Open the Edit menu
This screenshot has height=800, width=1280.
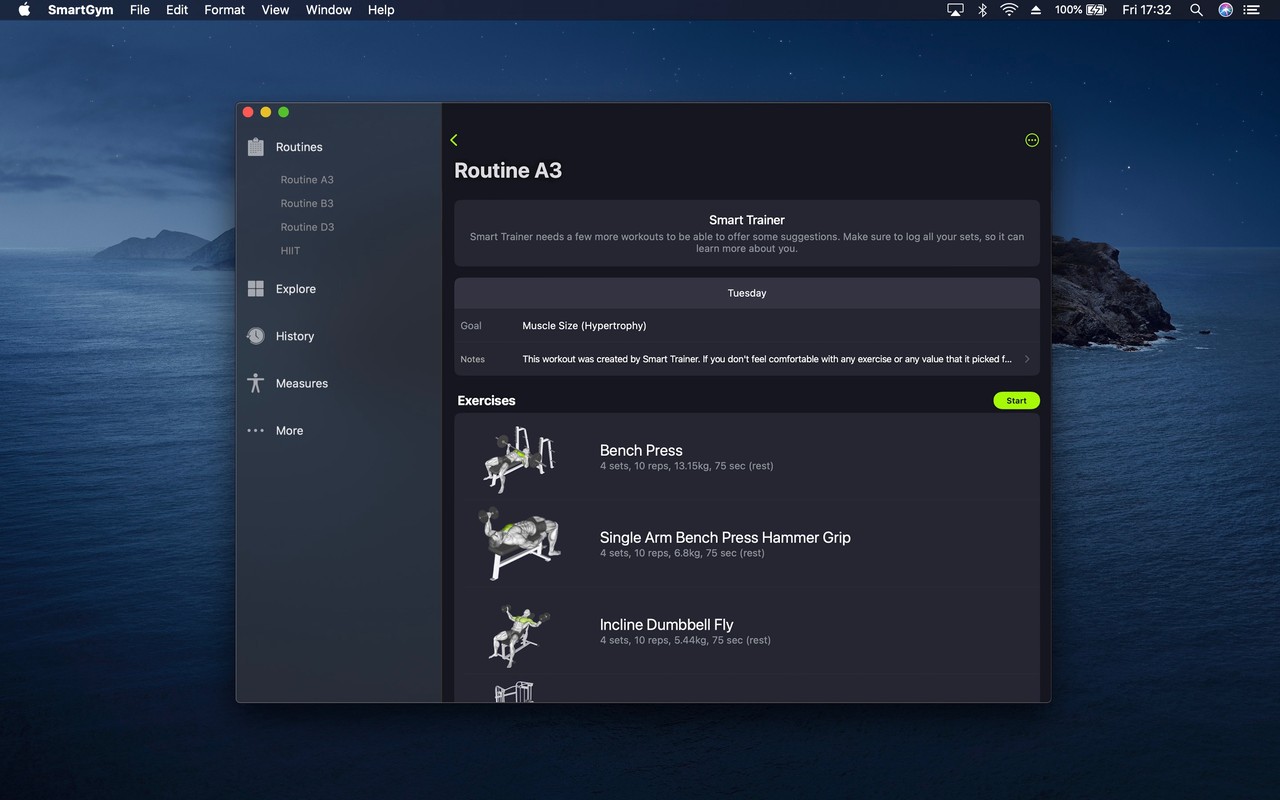tap(177, 10)
